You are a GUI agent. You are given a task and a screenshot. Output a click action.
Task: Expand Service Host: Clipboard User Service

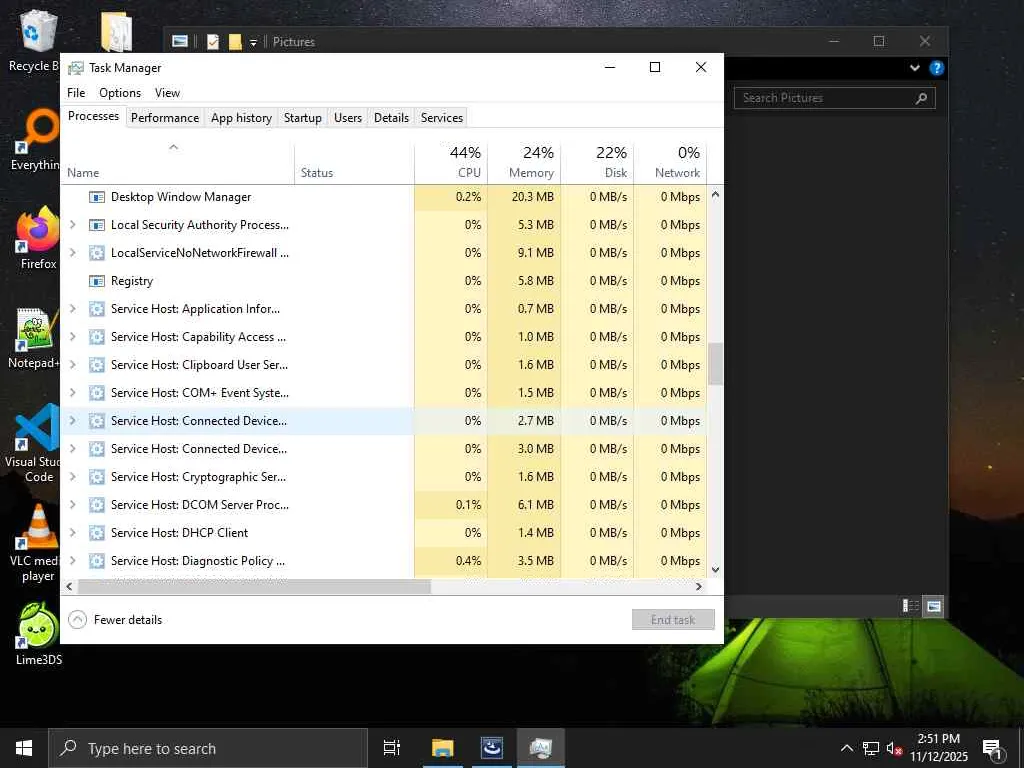coord(72,365)
